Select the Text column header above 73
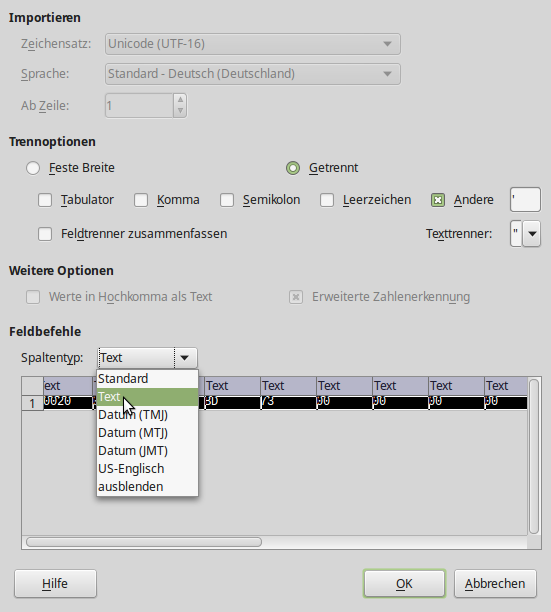 coord(288,386)
